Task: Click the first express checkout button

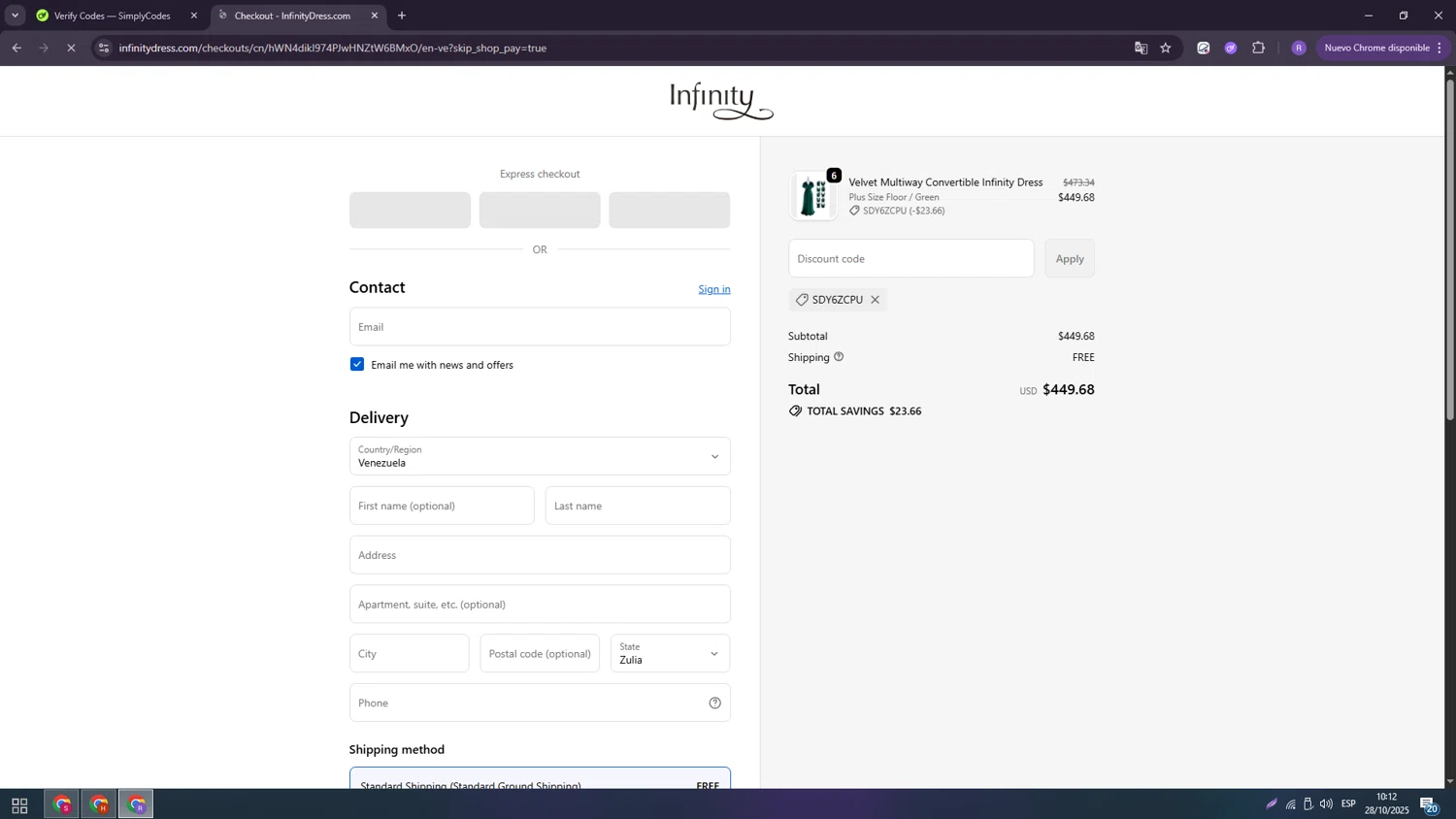Action: coord(410,210)
